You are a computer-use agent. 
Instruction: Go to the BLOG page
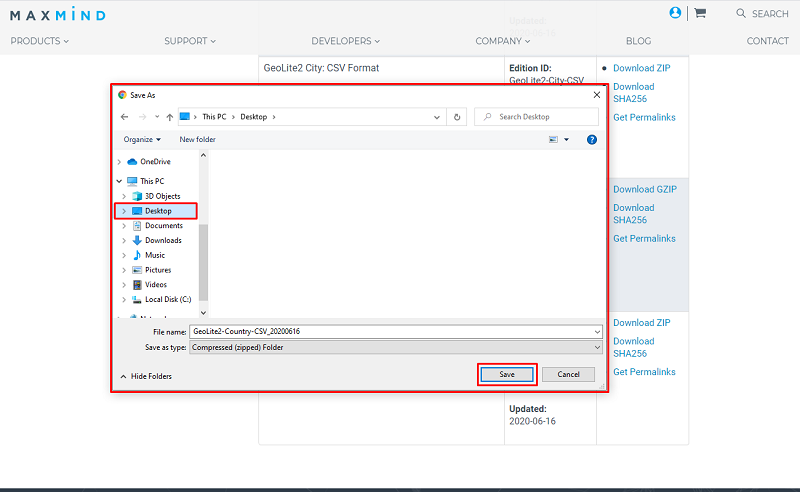pos(638,41)
